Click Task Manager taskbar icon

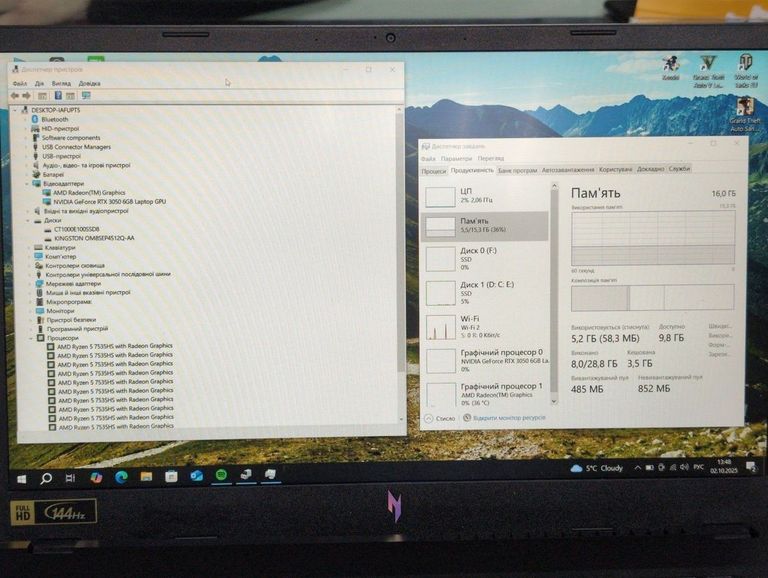coord(270,474)
